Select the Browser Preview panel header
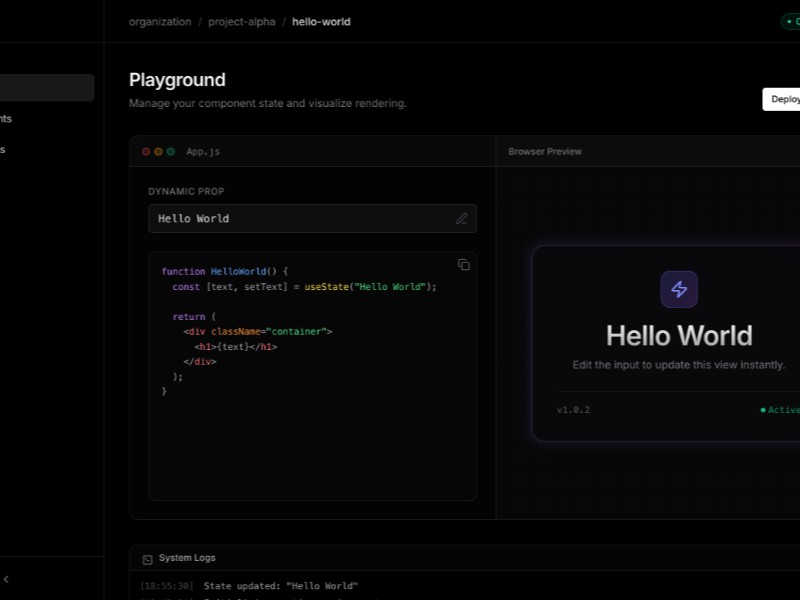This screenshot has height=600, width=800. [545, 152]
